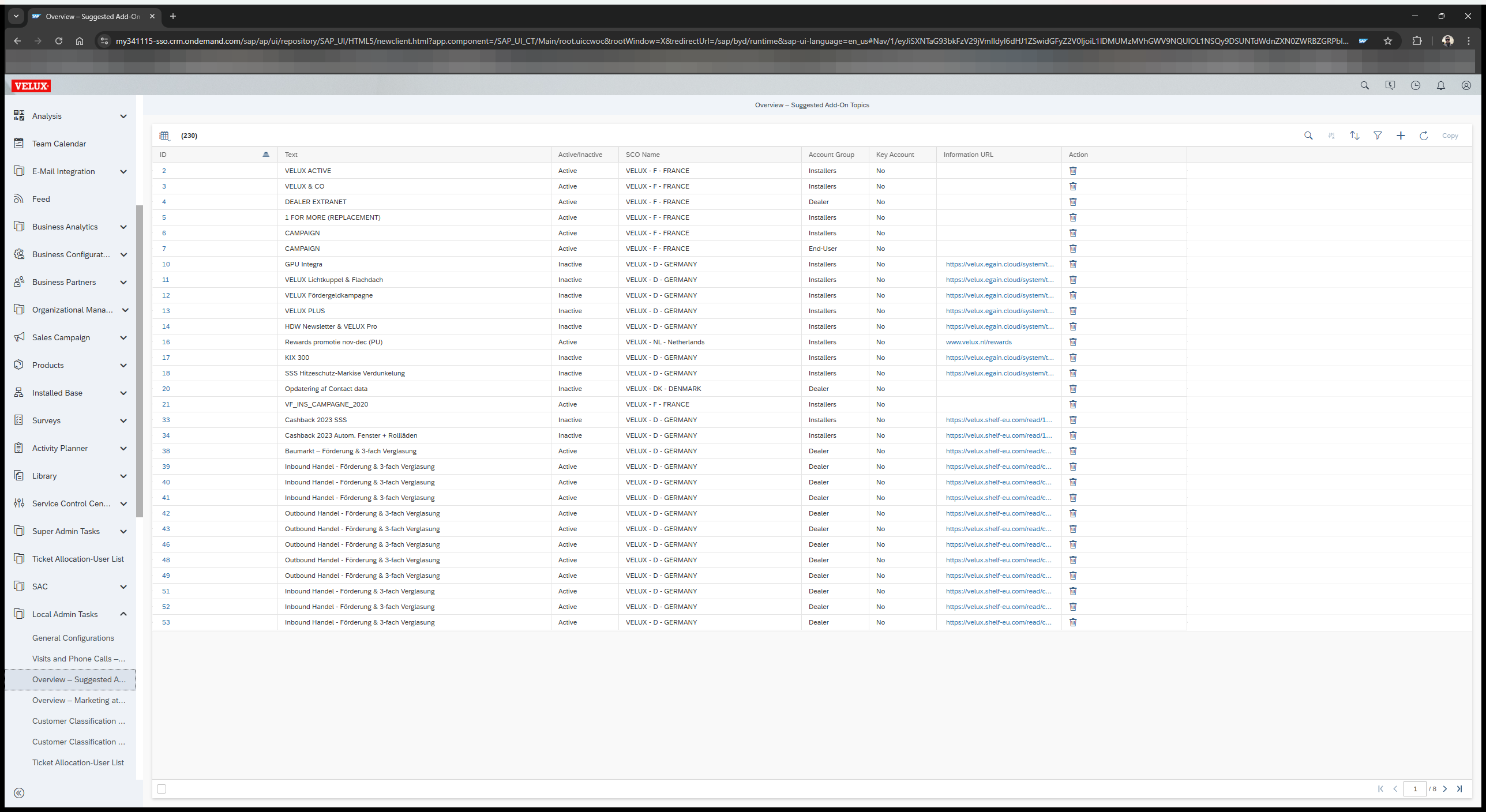Click the Copy button
This screenshot has width=1486, height=812.
click(x=1450, y=136)
